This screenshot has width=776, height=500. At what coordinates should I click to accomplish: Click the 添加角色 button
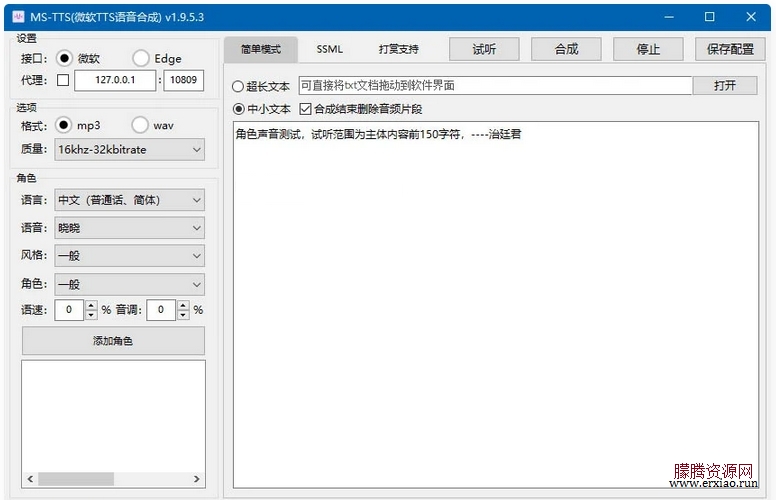point(113,341)
